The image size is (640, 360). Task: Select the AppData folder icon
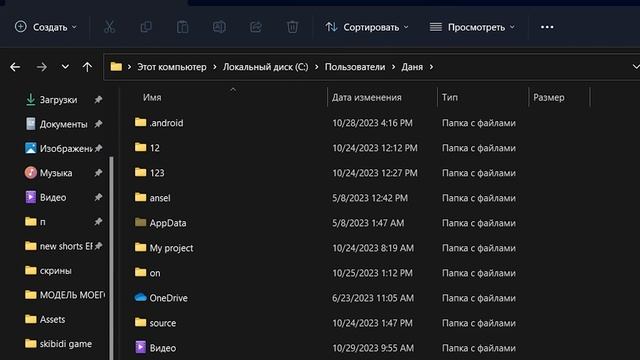(140, 222)
